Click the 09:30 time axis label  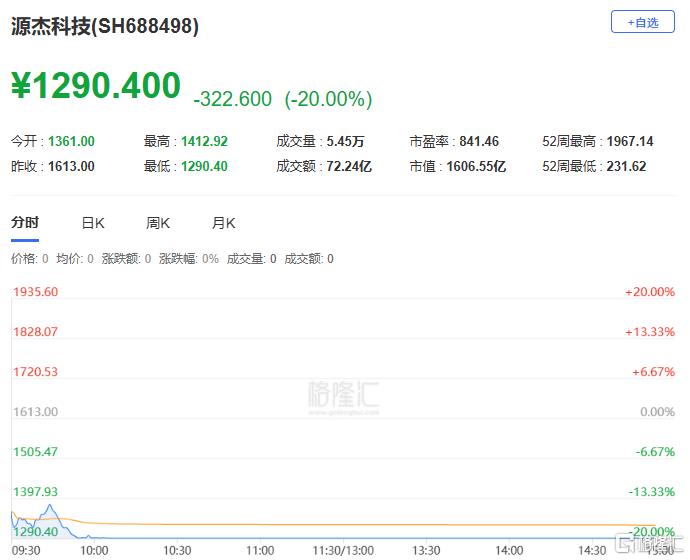pyautogui.click(x=26, y=551)
